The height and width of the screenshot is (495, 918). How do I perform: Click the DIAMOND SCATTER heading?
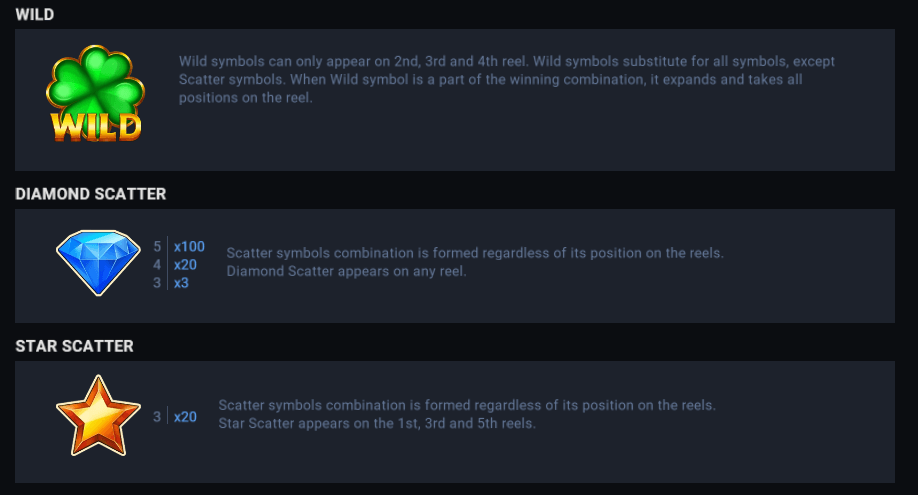91,194
